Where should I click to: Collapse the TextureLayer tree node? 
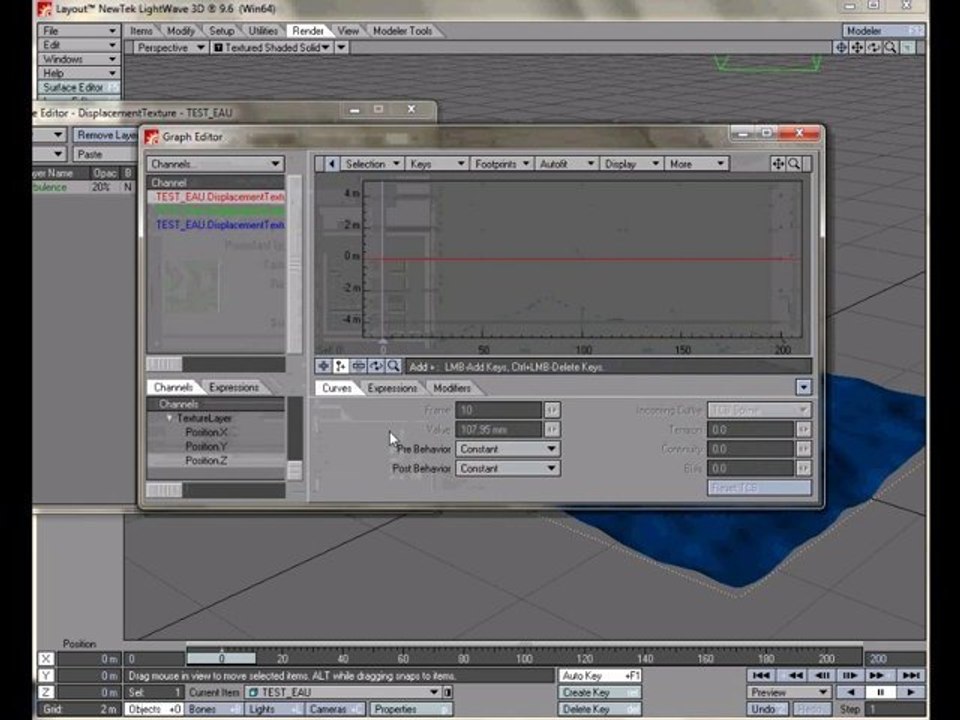169,418
